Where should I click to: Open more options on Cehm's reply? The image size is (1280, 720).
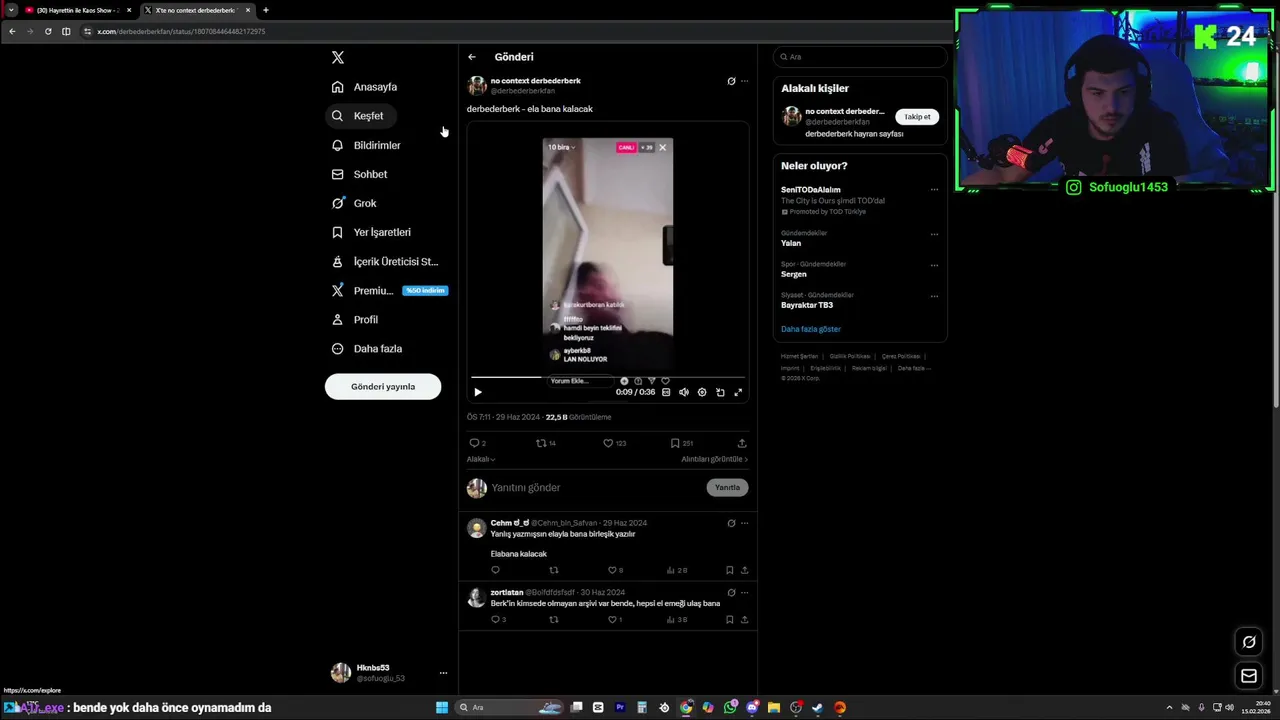744,523
